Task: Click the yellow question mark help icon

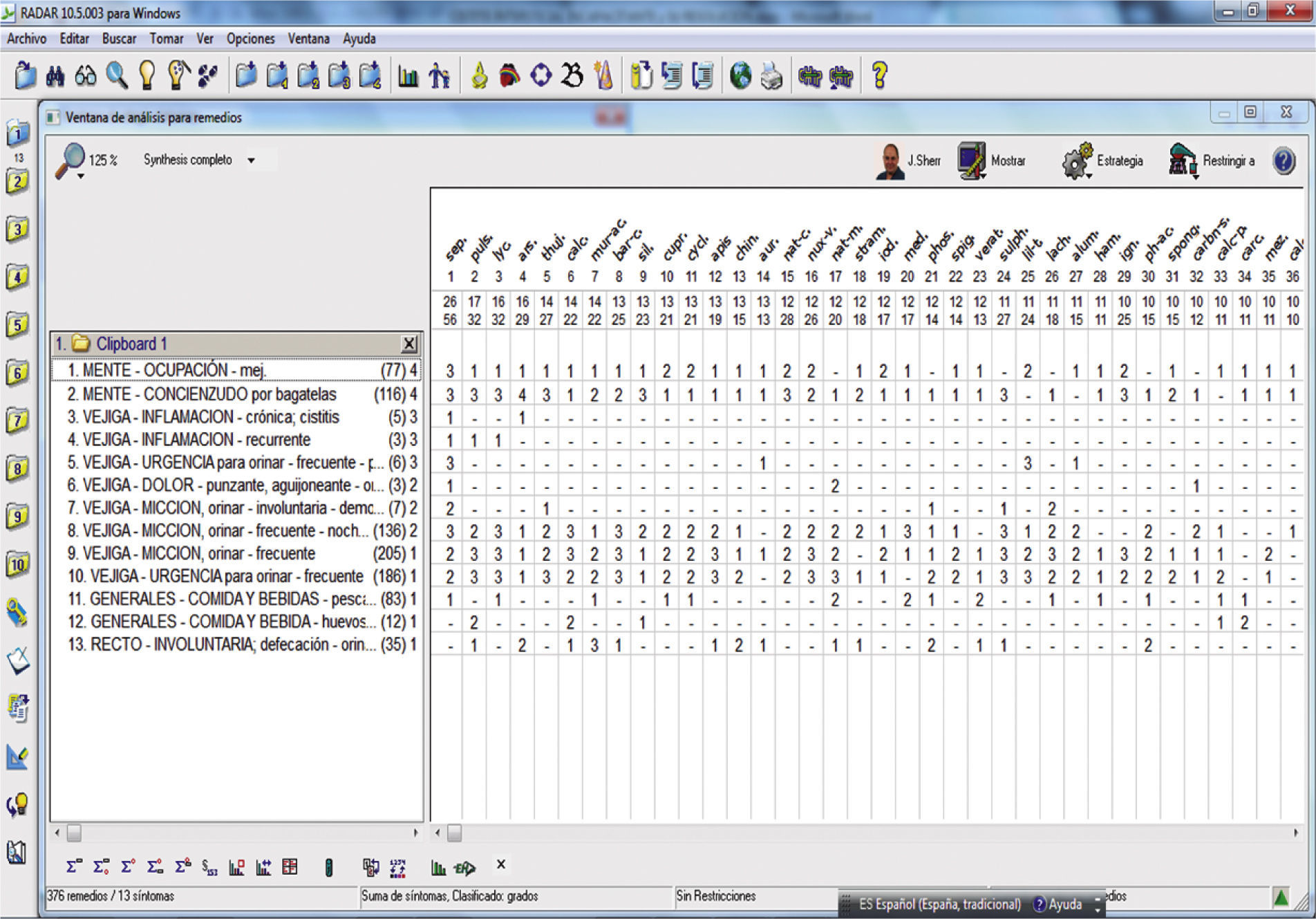Action: tap(879, 76)
